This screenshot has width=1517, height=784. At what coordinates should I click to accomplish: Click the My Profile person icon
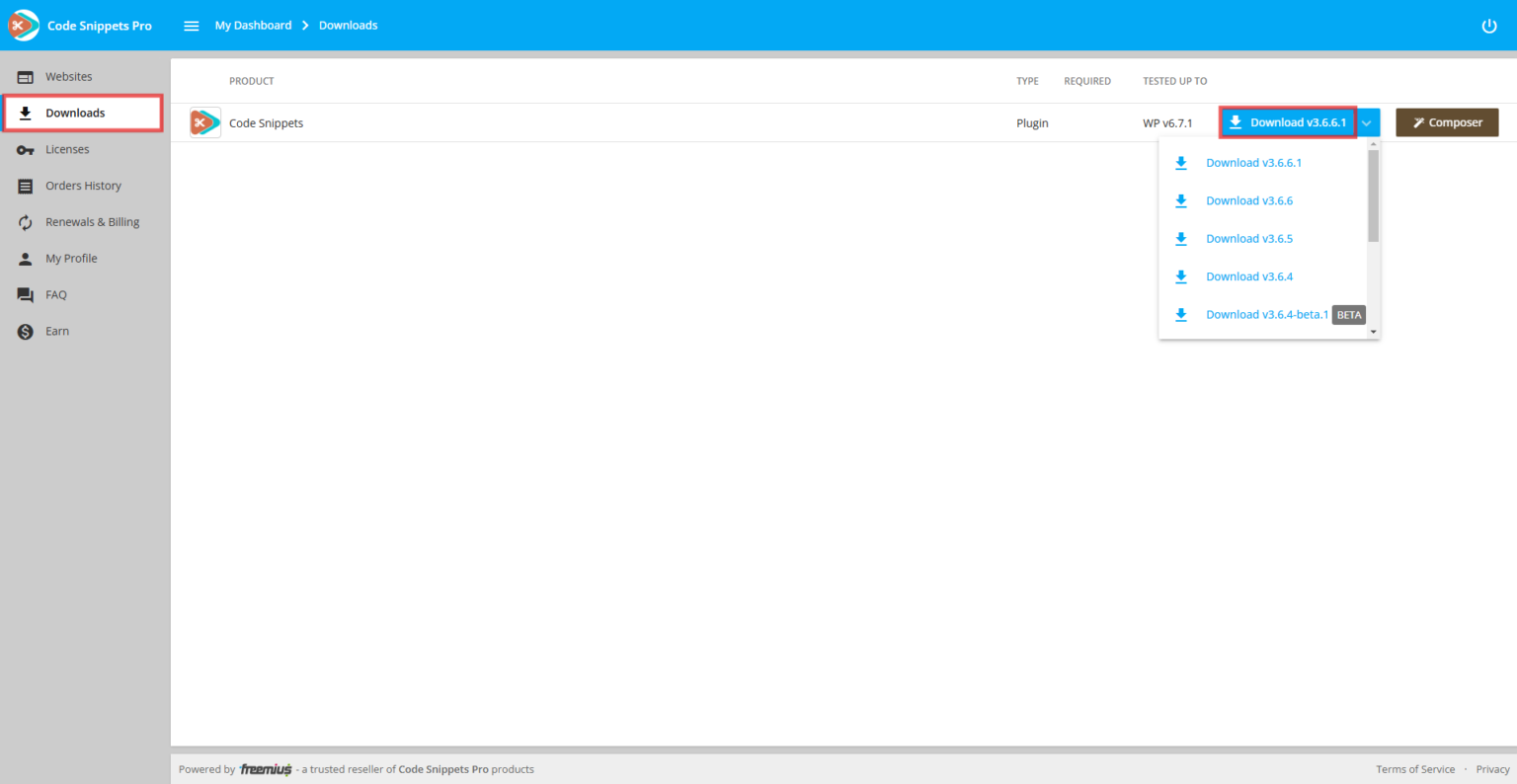[26, 259]
